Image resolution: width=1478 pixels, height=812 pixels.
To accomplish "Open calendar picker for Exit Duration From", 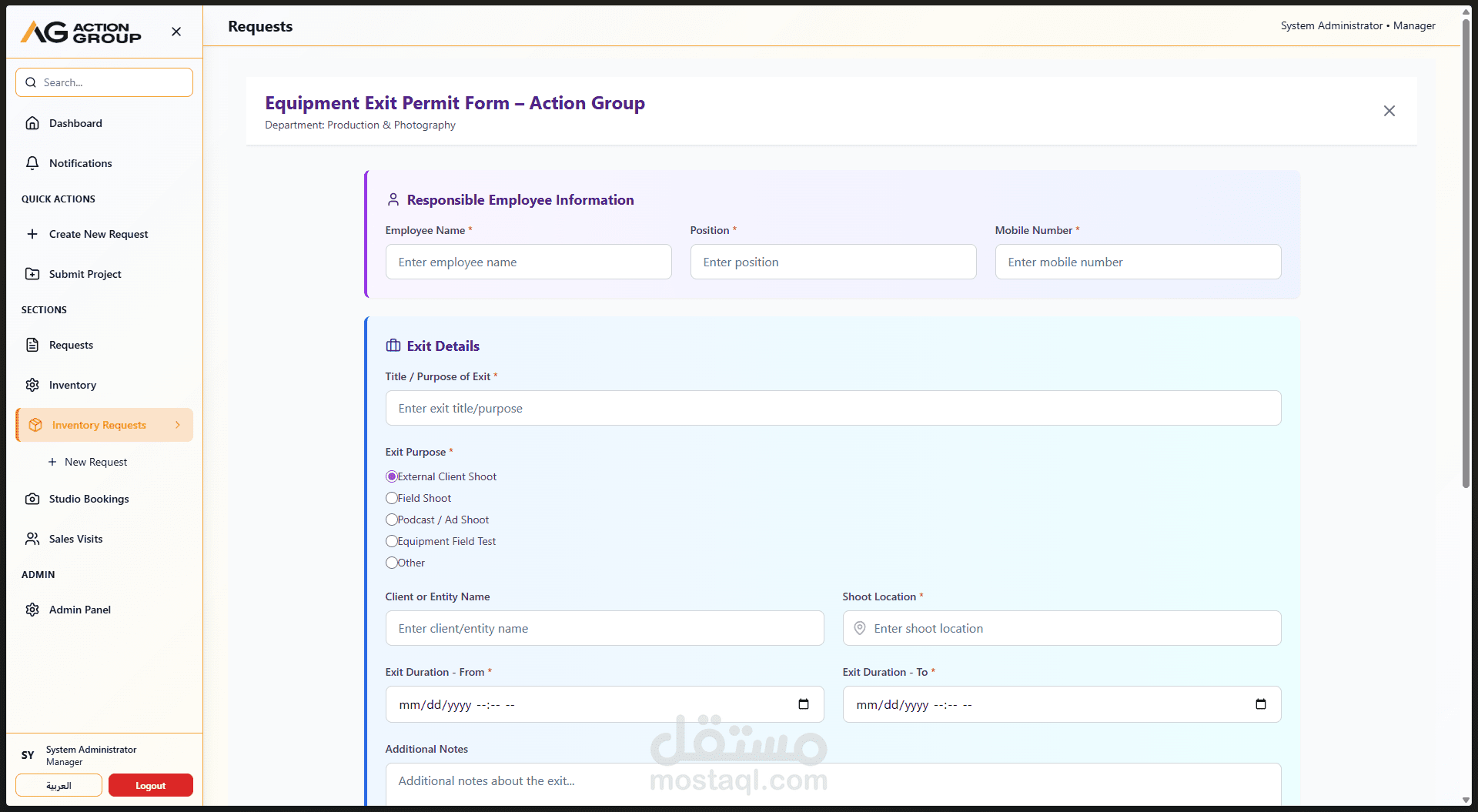I will pyautogui.click(x=804, y=704).
